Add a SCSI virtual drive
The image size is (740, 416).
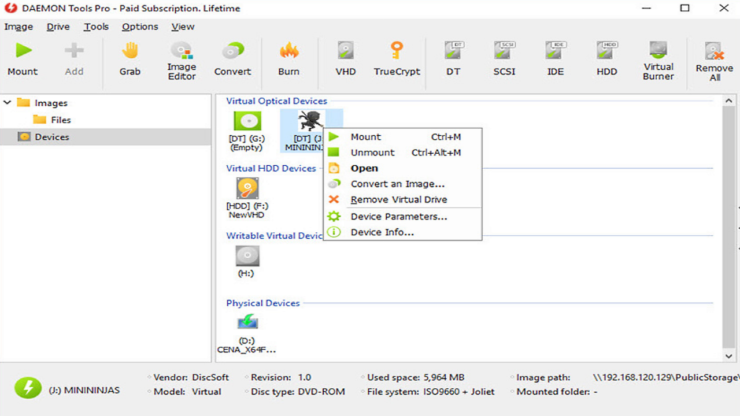point(504,59)
